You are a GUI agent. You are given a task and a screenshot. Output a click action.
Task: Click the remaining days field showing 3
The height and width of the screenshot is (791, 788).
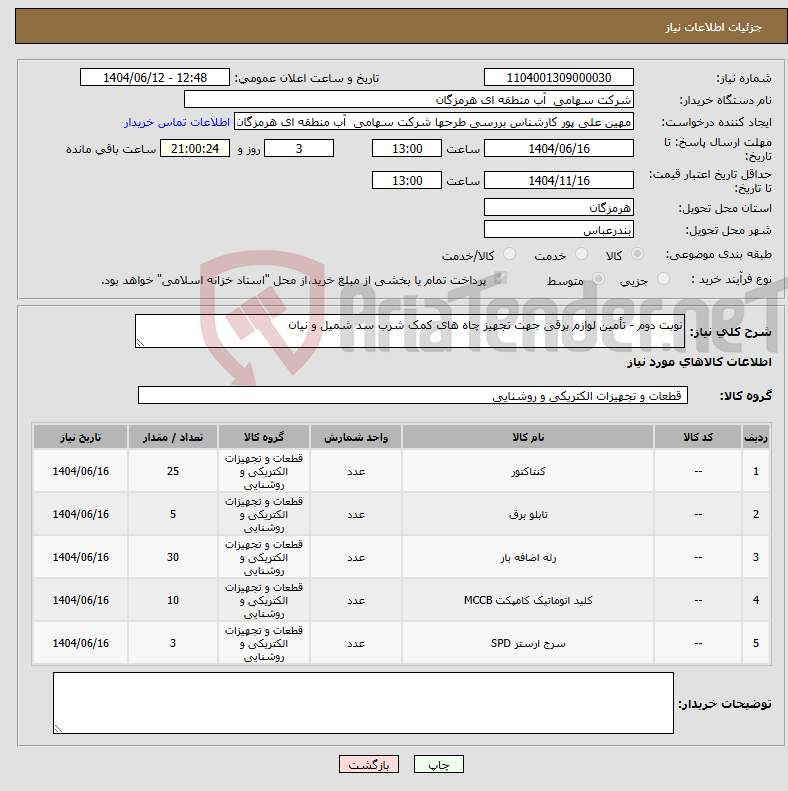point(299,148)
